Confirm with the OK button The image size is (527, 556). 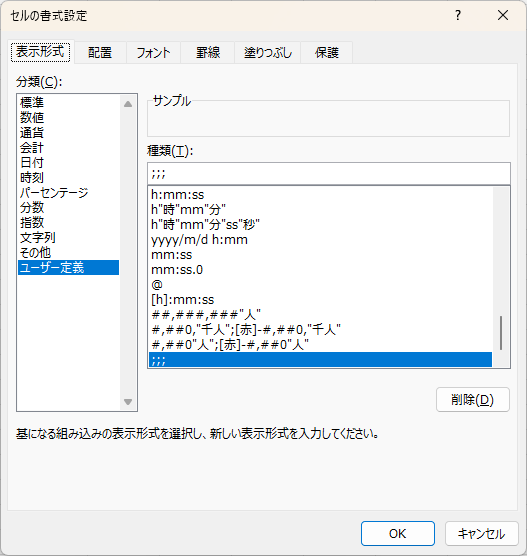(398, 533)
